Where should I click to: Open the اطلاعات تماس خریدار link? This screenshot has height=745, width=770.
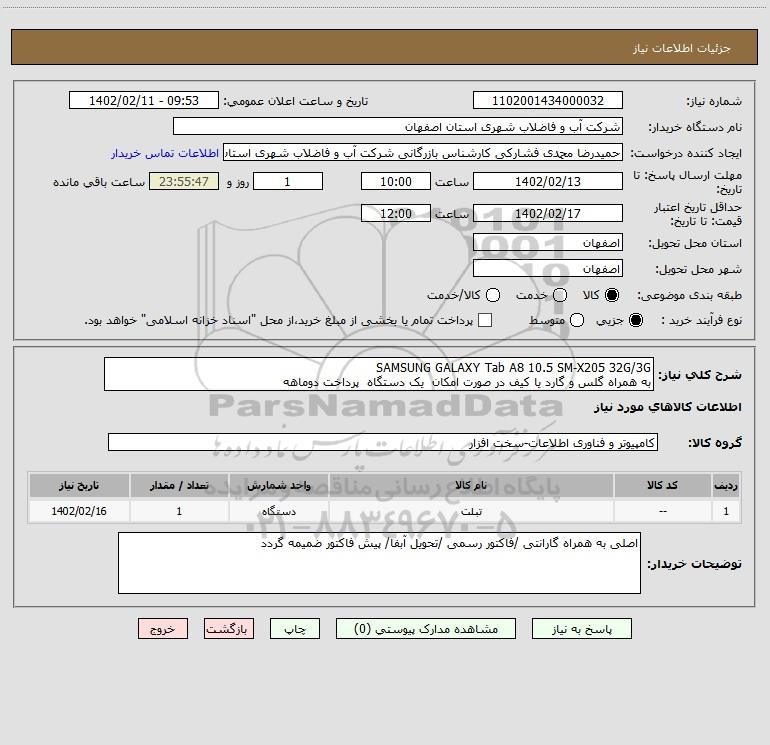pos(165,153)
